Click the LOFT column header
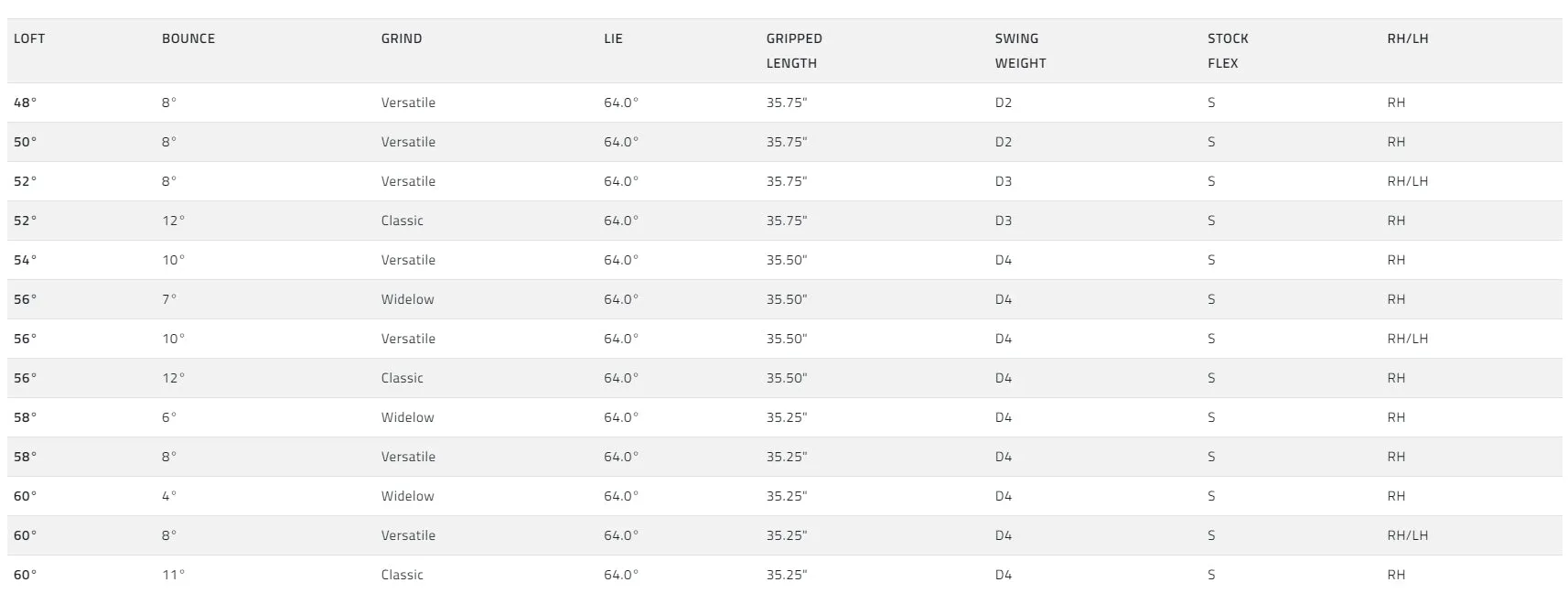The image size is (1568, 604). click(29, 38)
